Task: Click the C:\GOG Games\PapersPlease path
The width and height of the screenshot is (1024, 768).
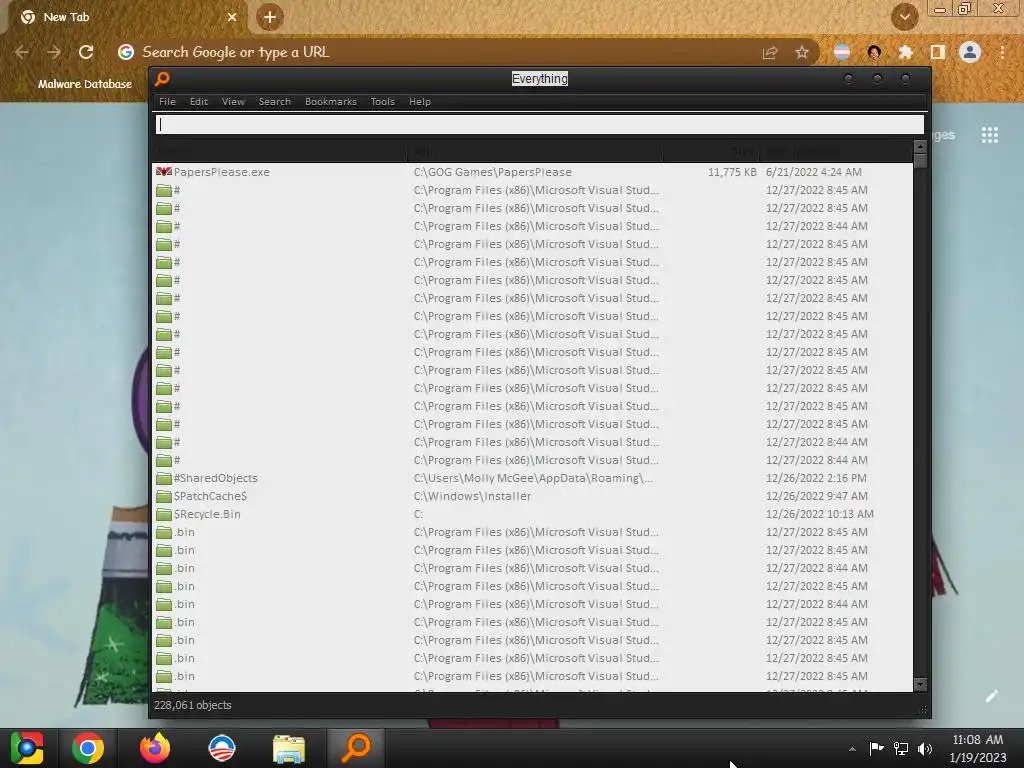Action: tap(492, 172)
